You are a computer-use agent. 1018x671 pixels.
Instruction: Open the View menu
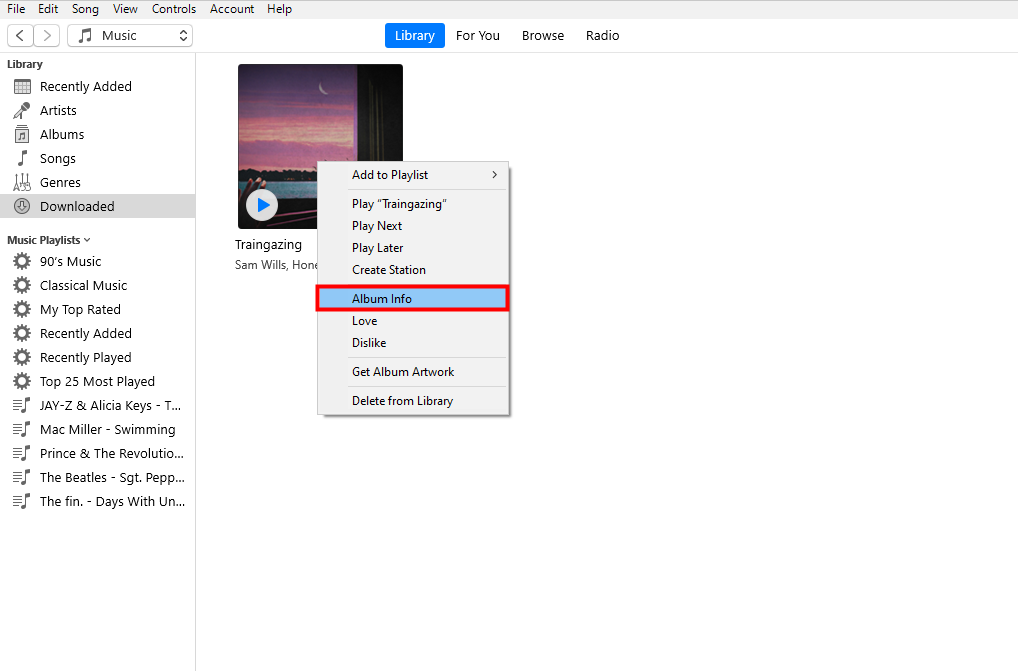coord(125,9)
